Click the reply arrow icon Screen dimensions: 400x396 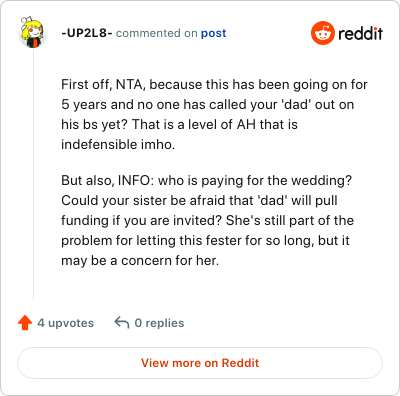coord(122,323)
